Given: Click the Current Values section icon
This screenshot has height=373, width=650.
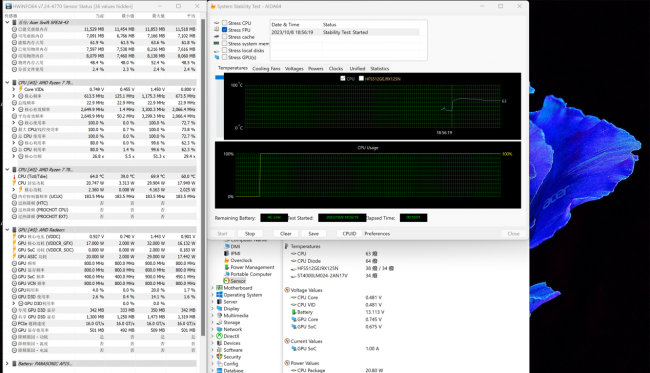Looking at the screenshot, I should coord(286,341).
